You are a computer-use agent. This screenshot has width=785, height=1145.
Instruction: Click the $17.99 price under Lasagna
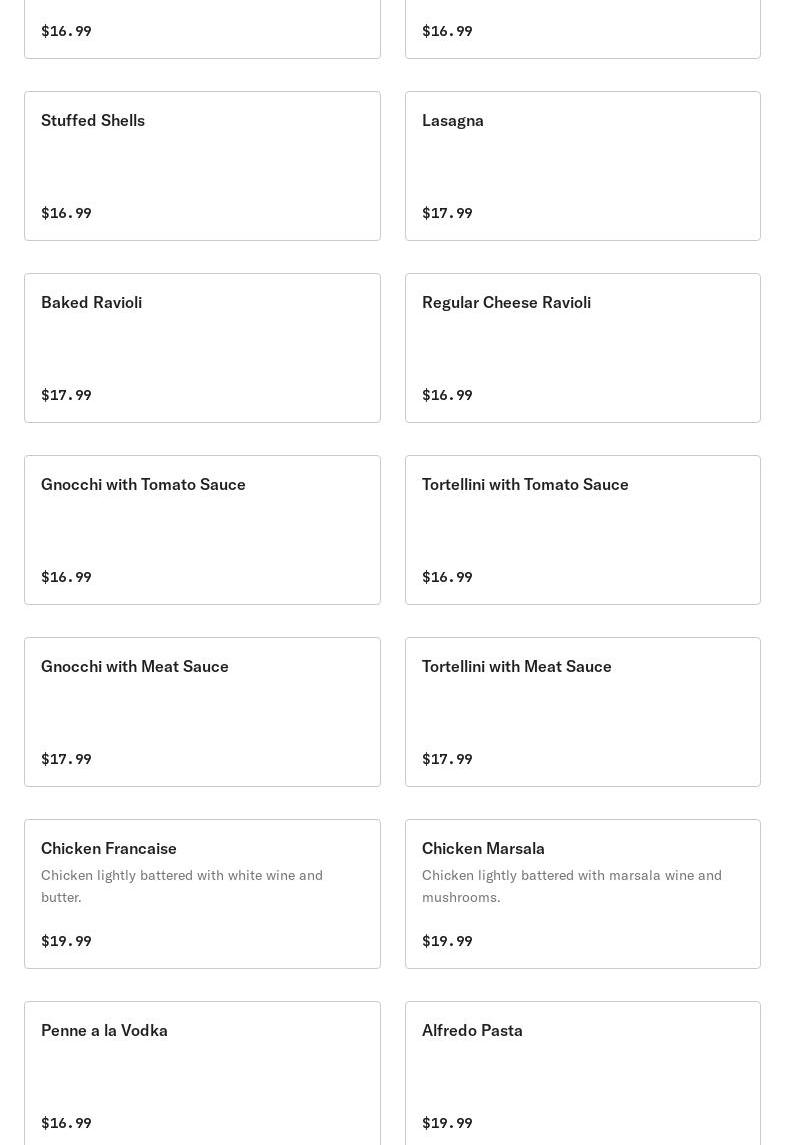point(447,213)
